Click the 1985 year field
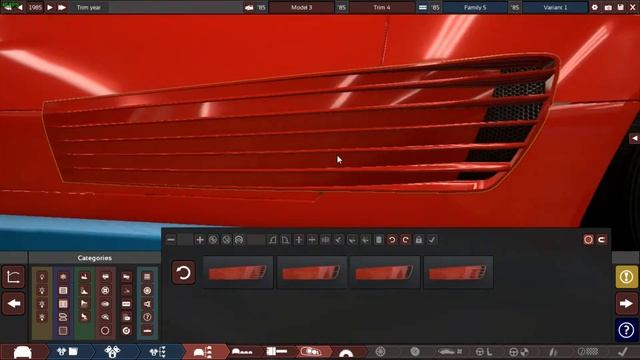Viewport: 640px width, 360px height. pos(35,7)
